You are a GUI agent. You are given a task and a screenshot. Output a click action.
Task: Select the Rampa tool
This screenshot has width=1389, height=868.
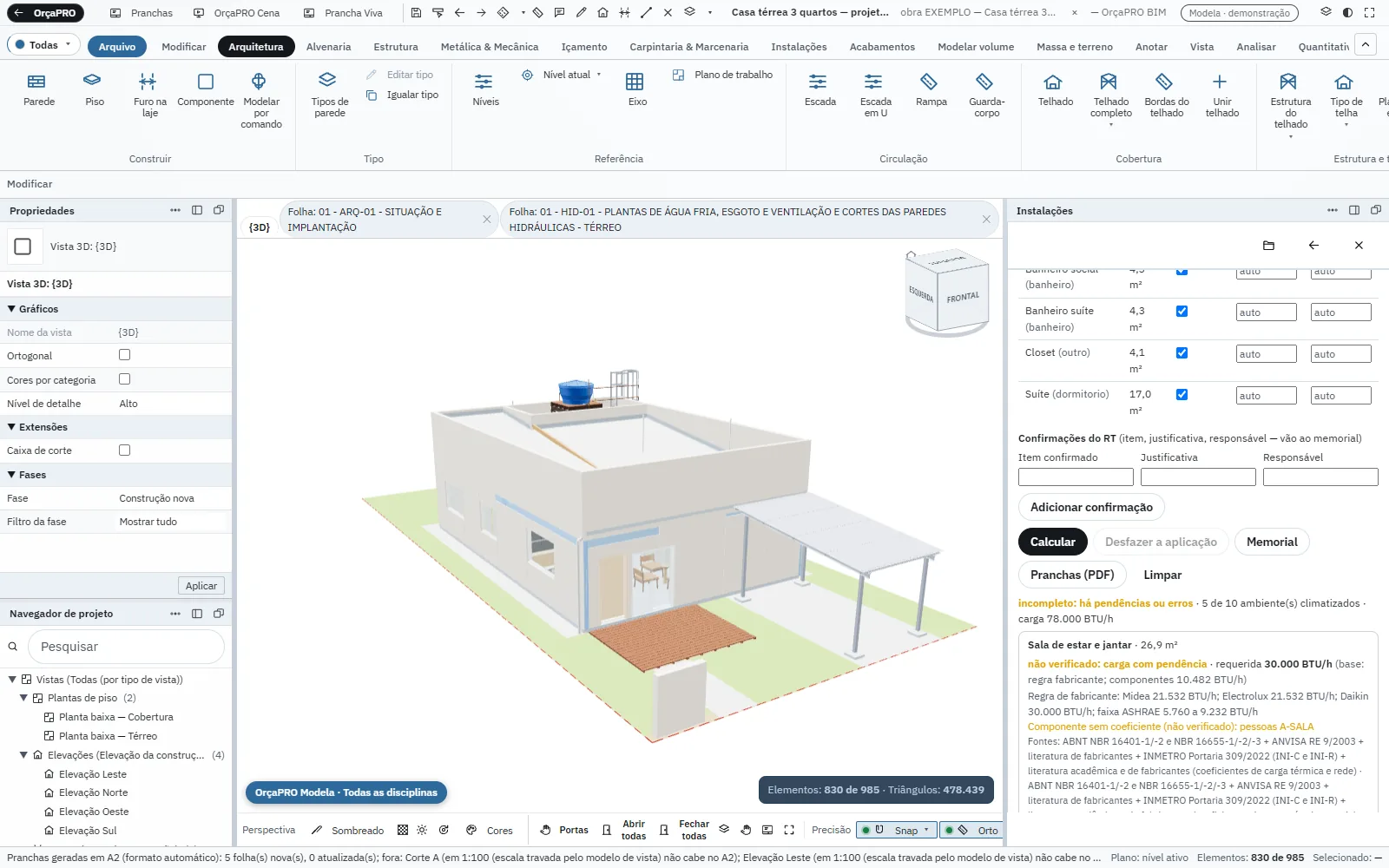click(x=931, y=90)
